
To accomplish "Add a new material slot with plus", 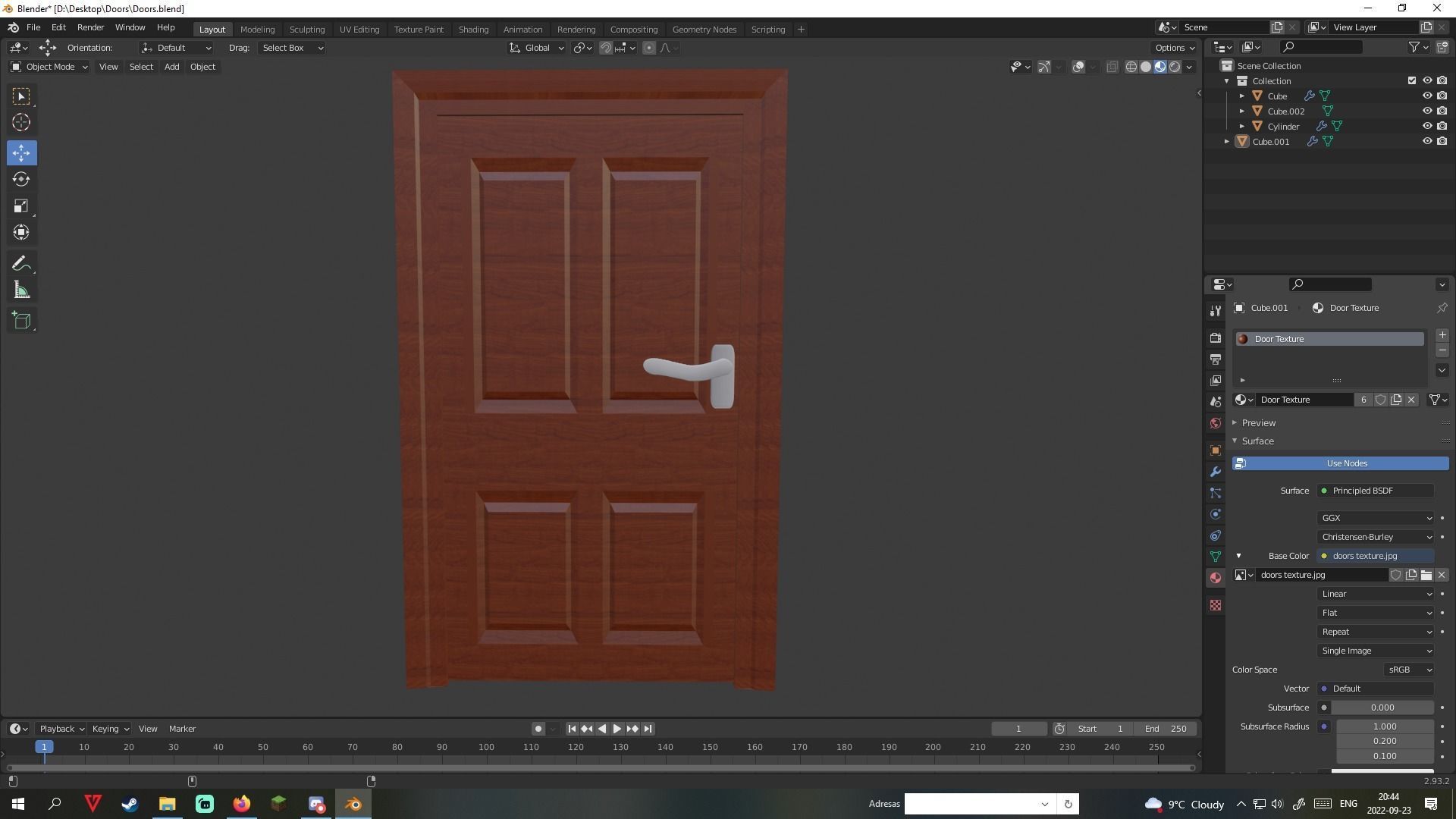I will [x=1442, y=335].
